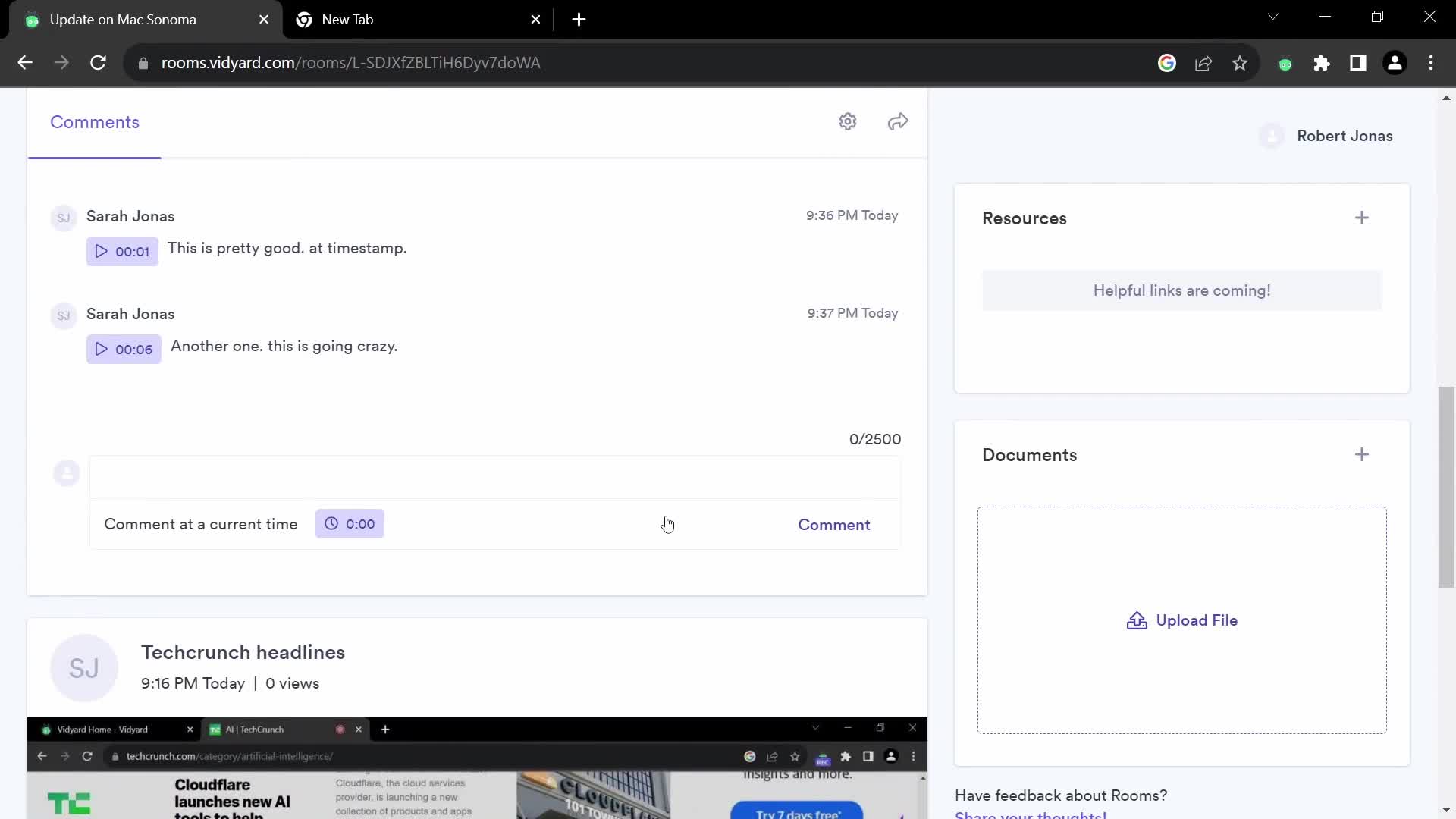Click the page vertical scrollbar thumb
This screenshot has width=1456, height=819.
point(1446,487)
